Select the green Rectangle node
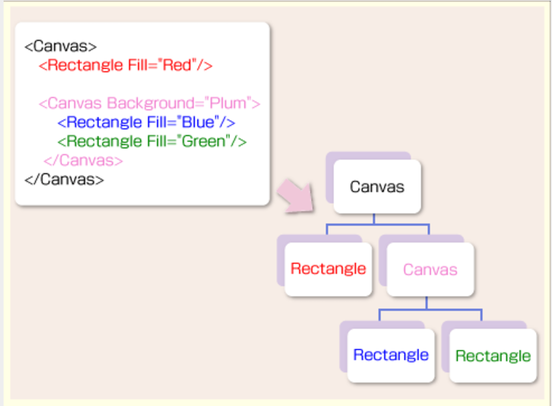Viewport: 552px width, 406px height. 493,356
